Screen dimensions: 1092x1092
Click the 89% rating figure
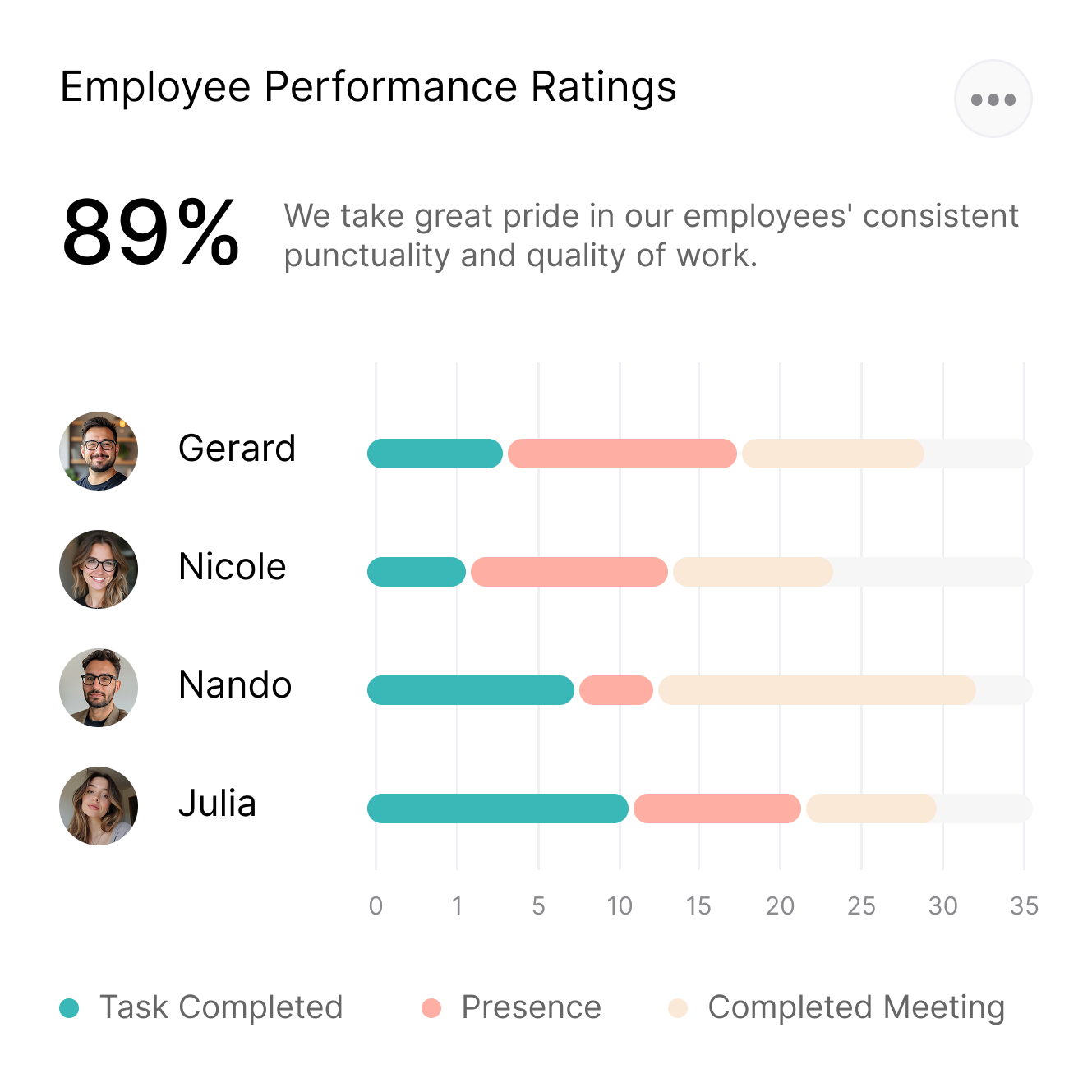(151, 233)
